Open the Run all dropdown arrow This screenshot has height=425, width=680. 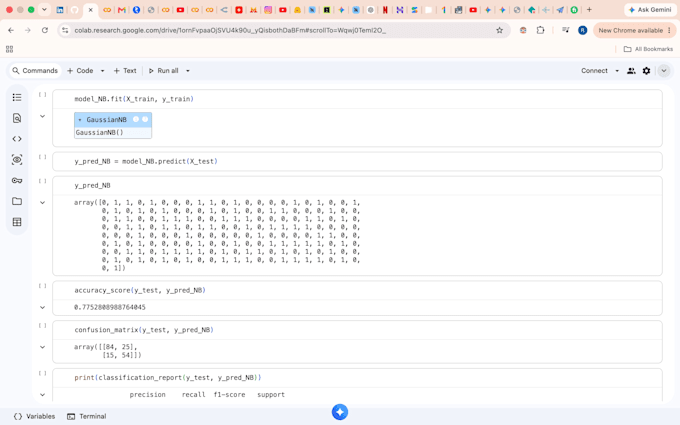pos(188,71)
